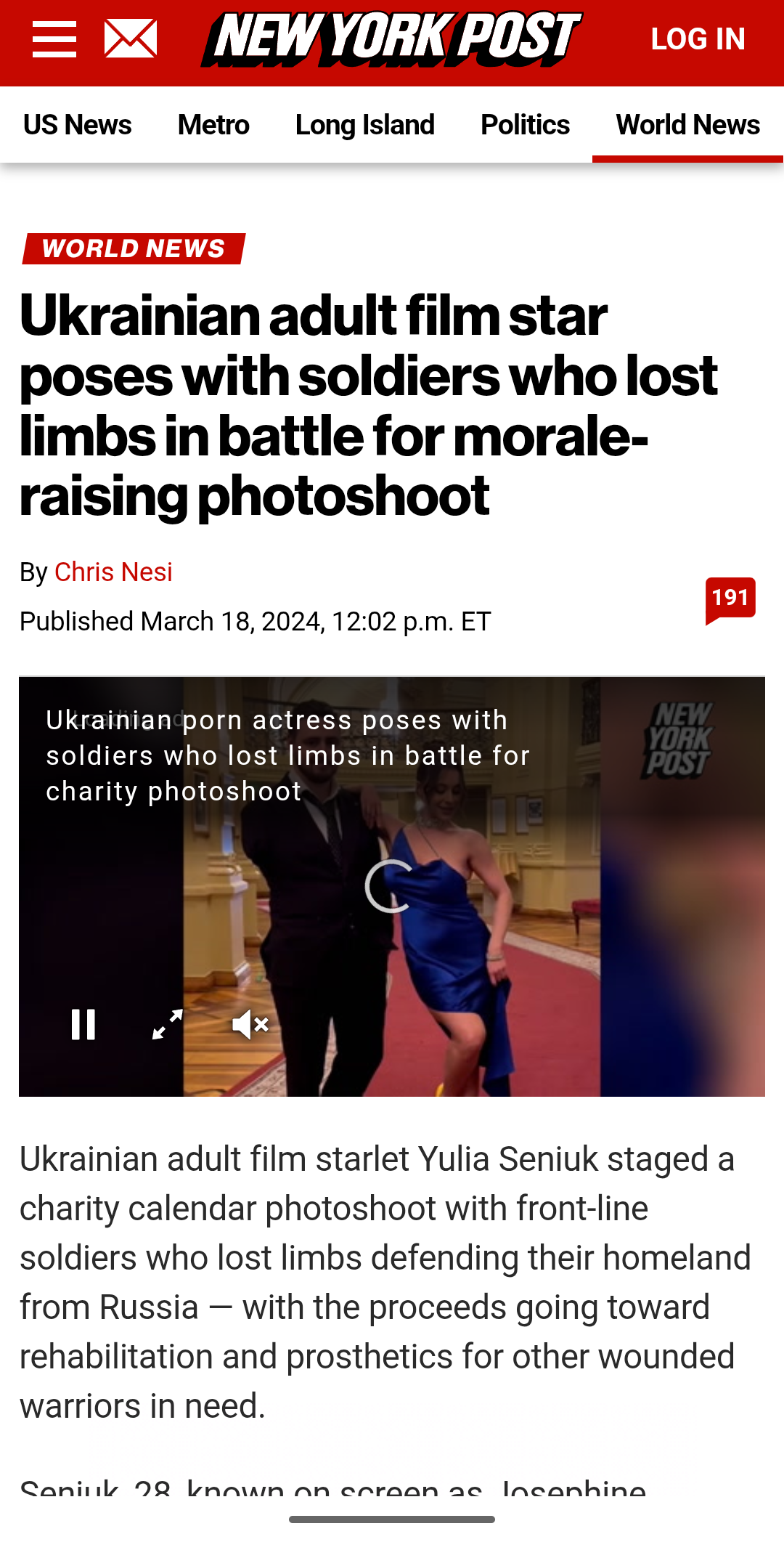Image resolution: width=784 pixels, height=1542 pixels.
Task: Tap the video player frame
Action: tap(392, 886)
